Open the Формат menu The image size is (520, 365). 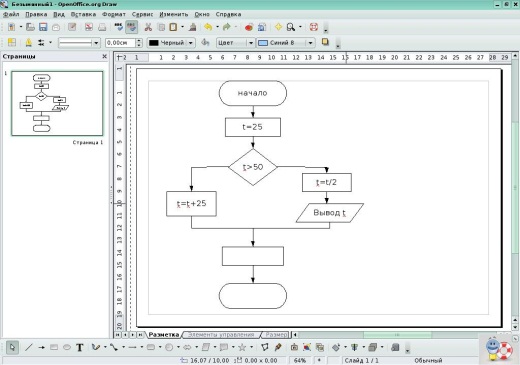point(114,14)
